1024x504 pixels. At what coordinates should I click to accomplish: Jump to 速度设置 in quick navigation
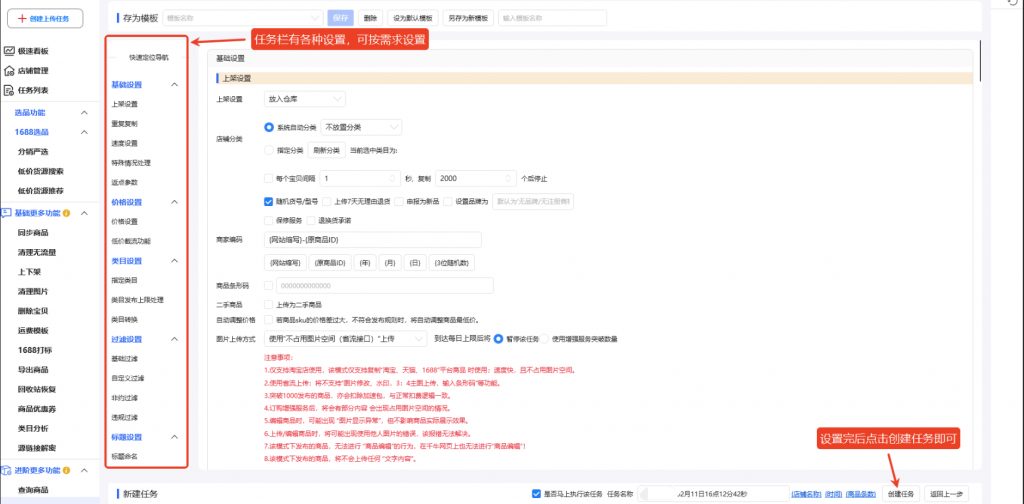[124, 143]
